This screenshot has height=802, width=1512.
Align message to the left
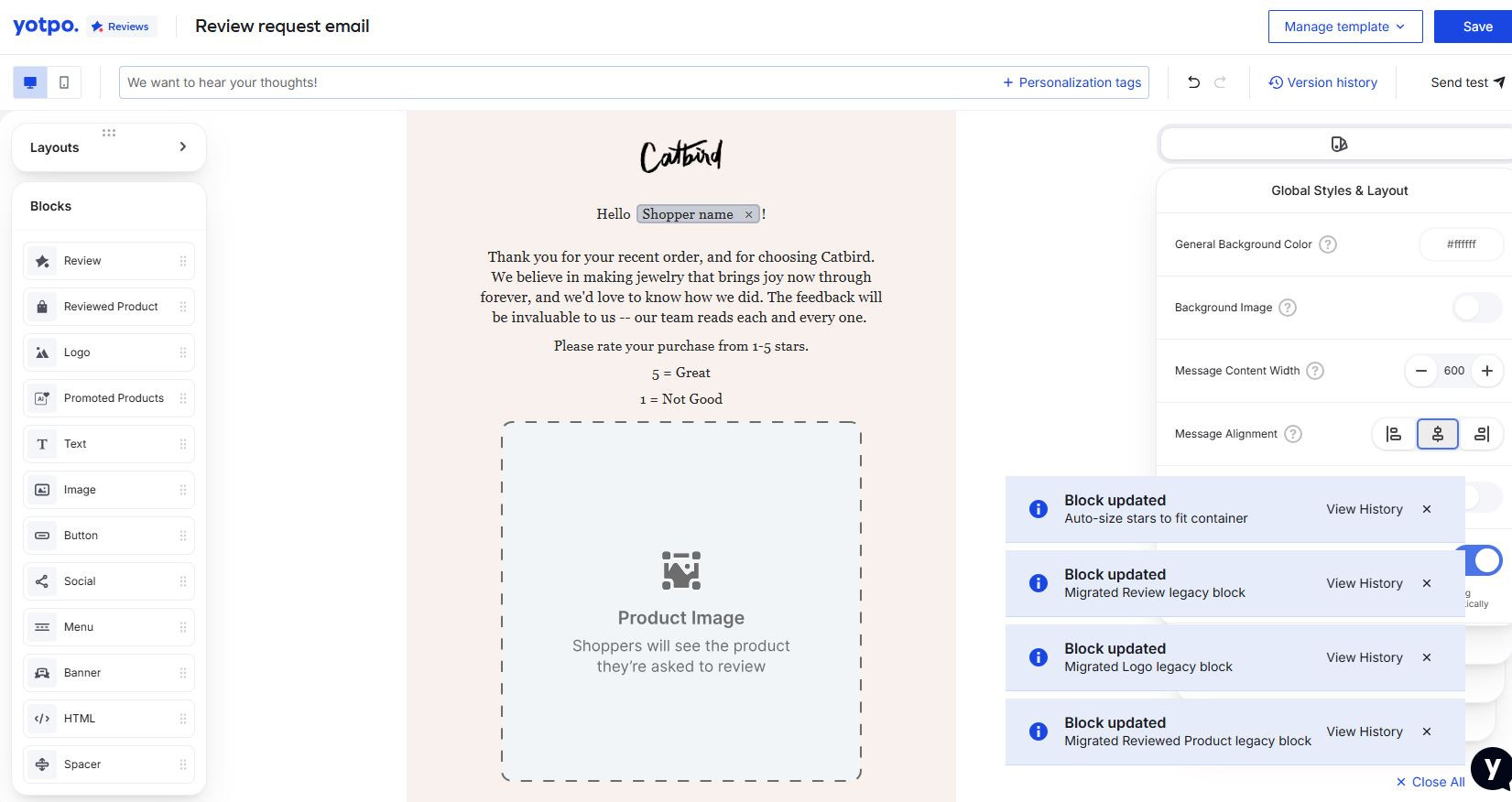pos(1394,434)
